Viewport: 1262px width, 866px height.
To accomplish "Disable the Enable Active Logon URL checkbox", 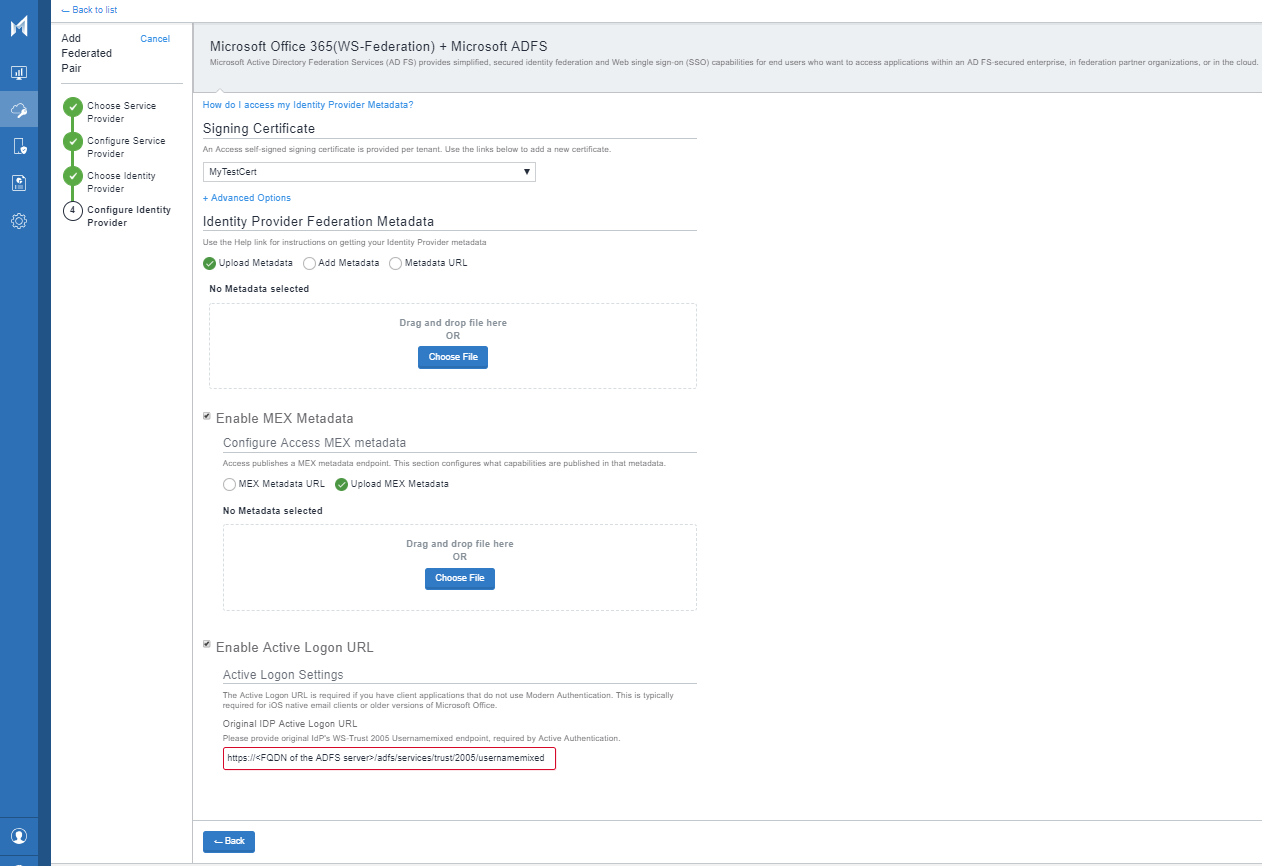I will point(207,645).
